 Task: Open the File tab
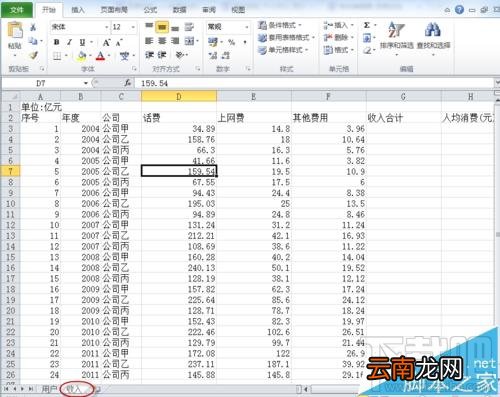pyautogui.click(x=17, y=10)
